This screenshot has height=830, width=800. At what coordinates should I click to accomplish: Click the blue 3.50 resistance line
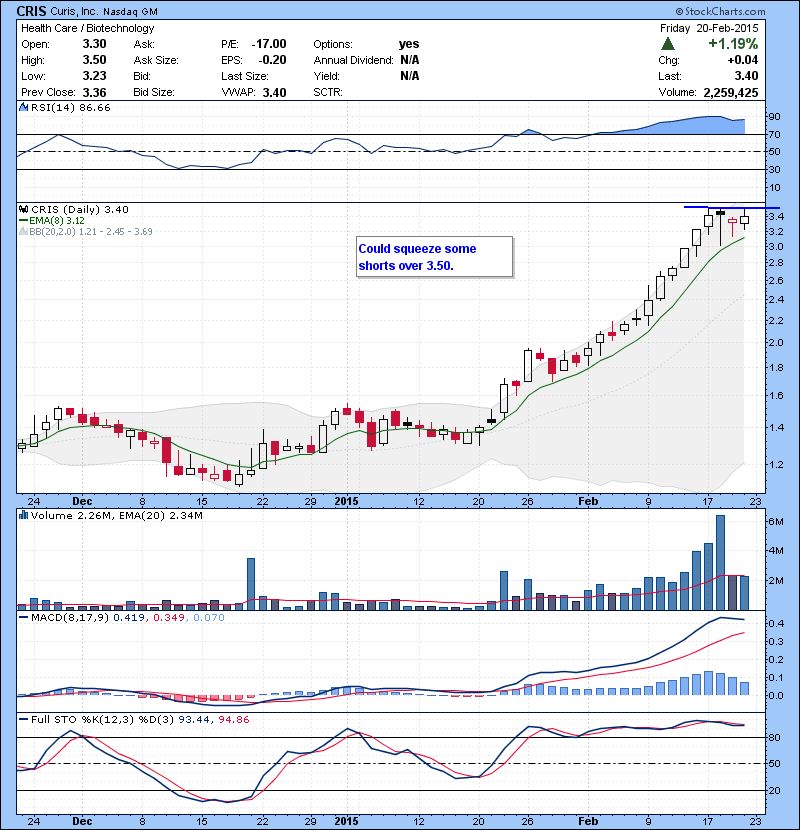point(732,208)
